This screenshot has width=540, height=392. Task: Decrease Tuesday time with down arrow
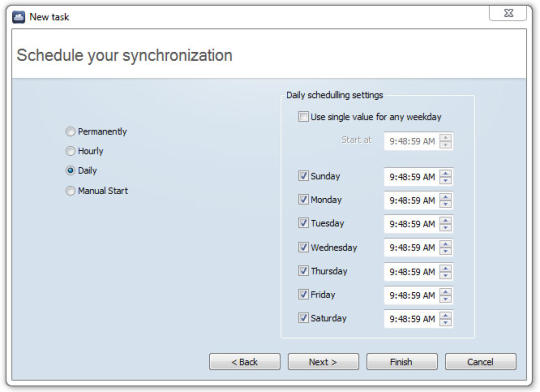[x=446, y=228]
